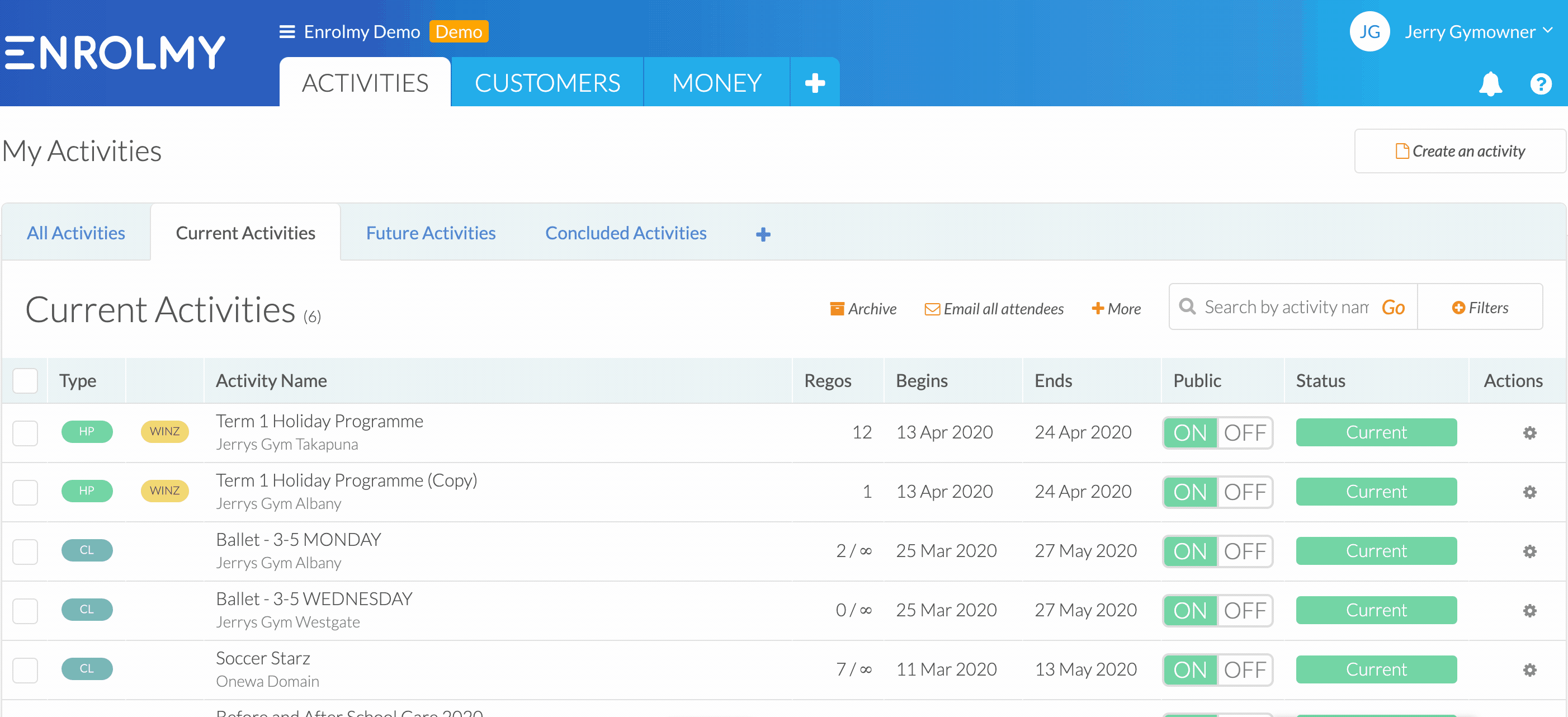Click the WINZ badge for Jerrys Gym Takapuna row
The height and width of the screenshot is (717, 1568).
pyautogui.click(x=165, y=432)
